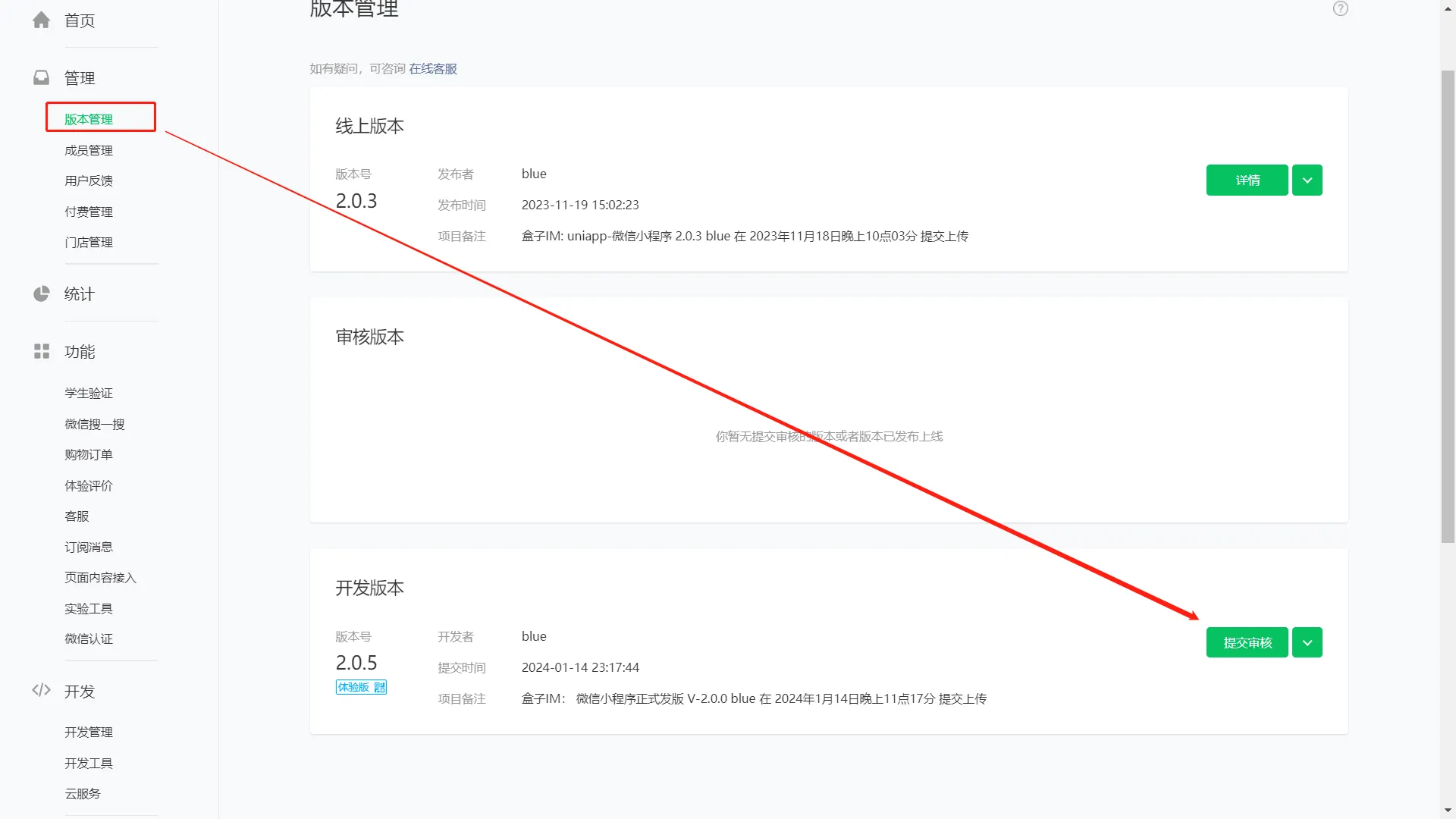This screenshot has height=819, width=1456.
Task: Open the help question mark icon
Action: tap(1340, 9)
